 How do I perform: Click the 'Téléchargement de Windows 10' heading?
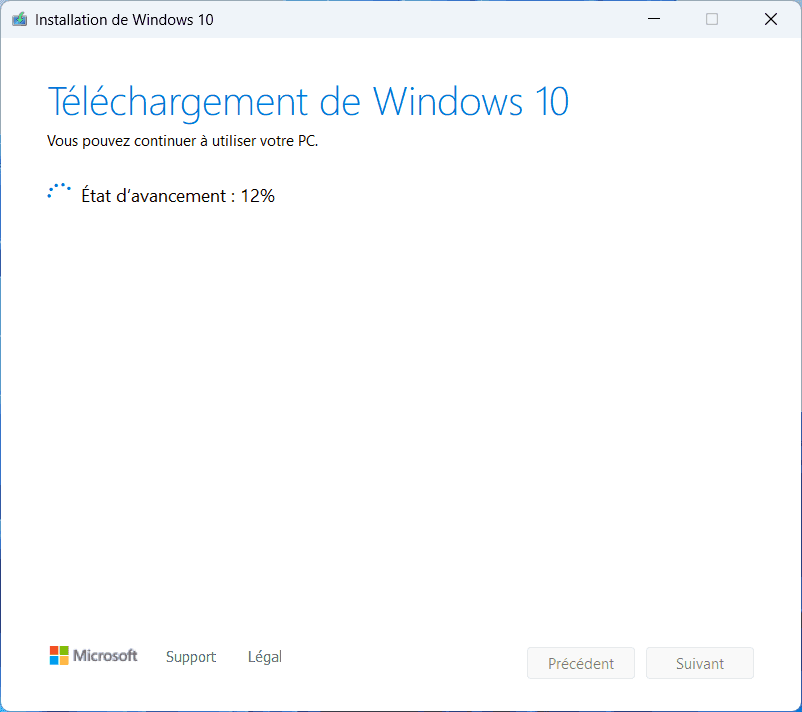click(x=308, y=102)
